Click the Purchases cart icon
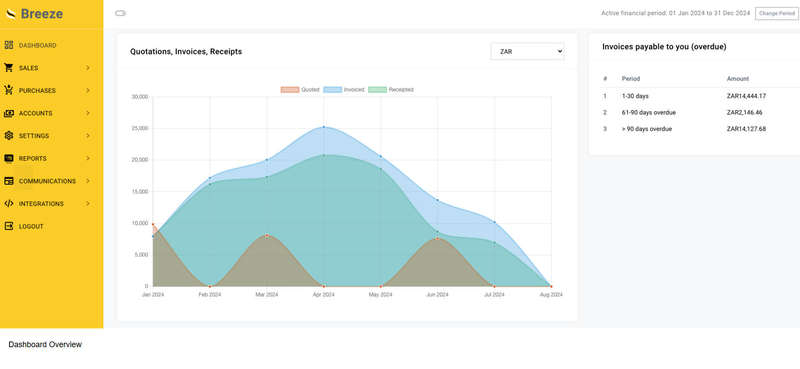This screenshot has height=369, width=800. click(9, 90)
